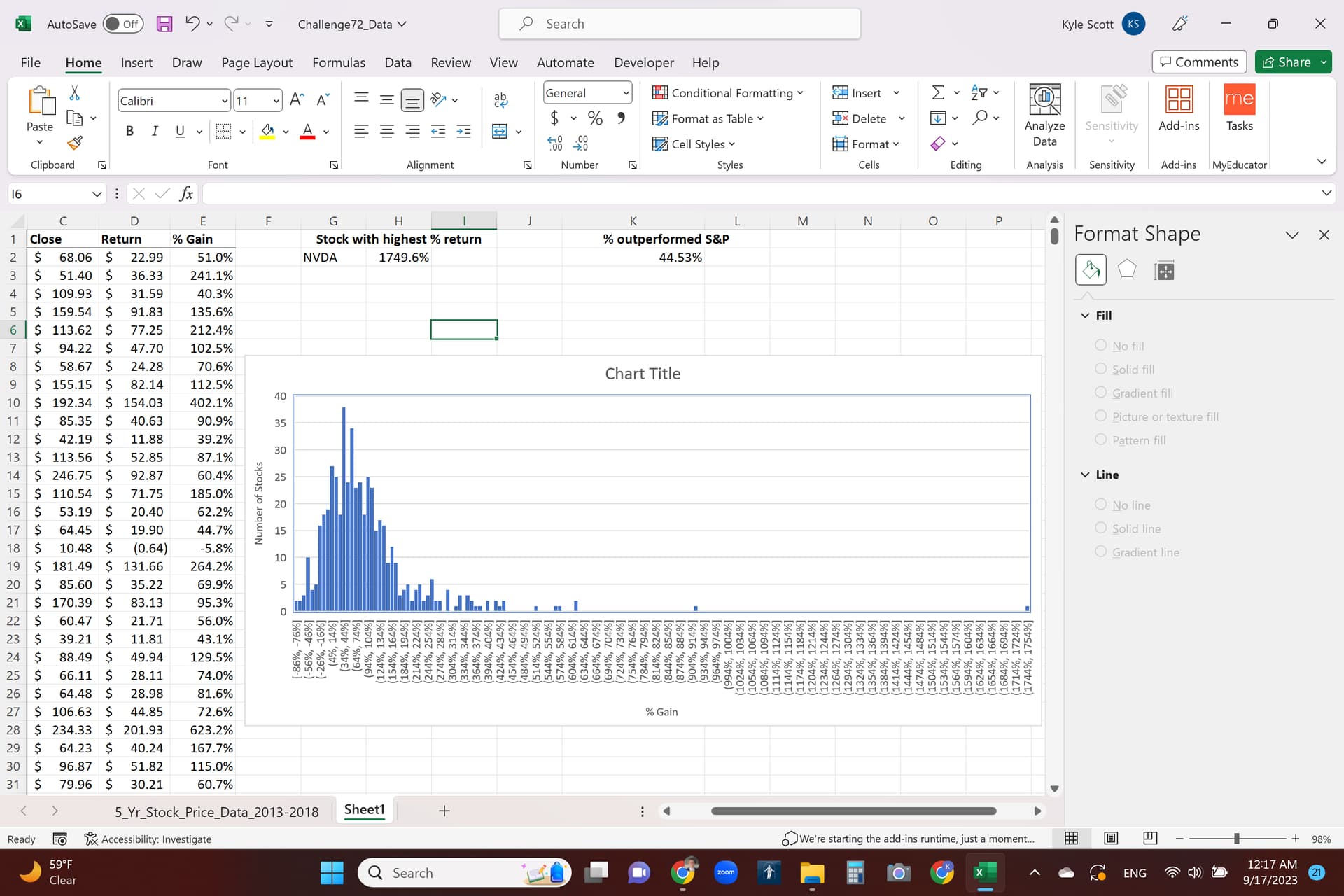Image resolution: width=1344 pixels, height=896 pixels.
Task: Toggle AutoSave switch
Action: [x=122, y=24]
